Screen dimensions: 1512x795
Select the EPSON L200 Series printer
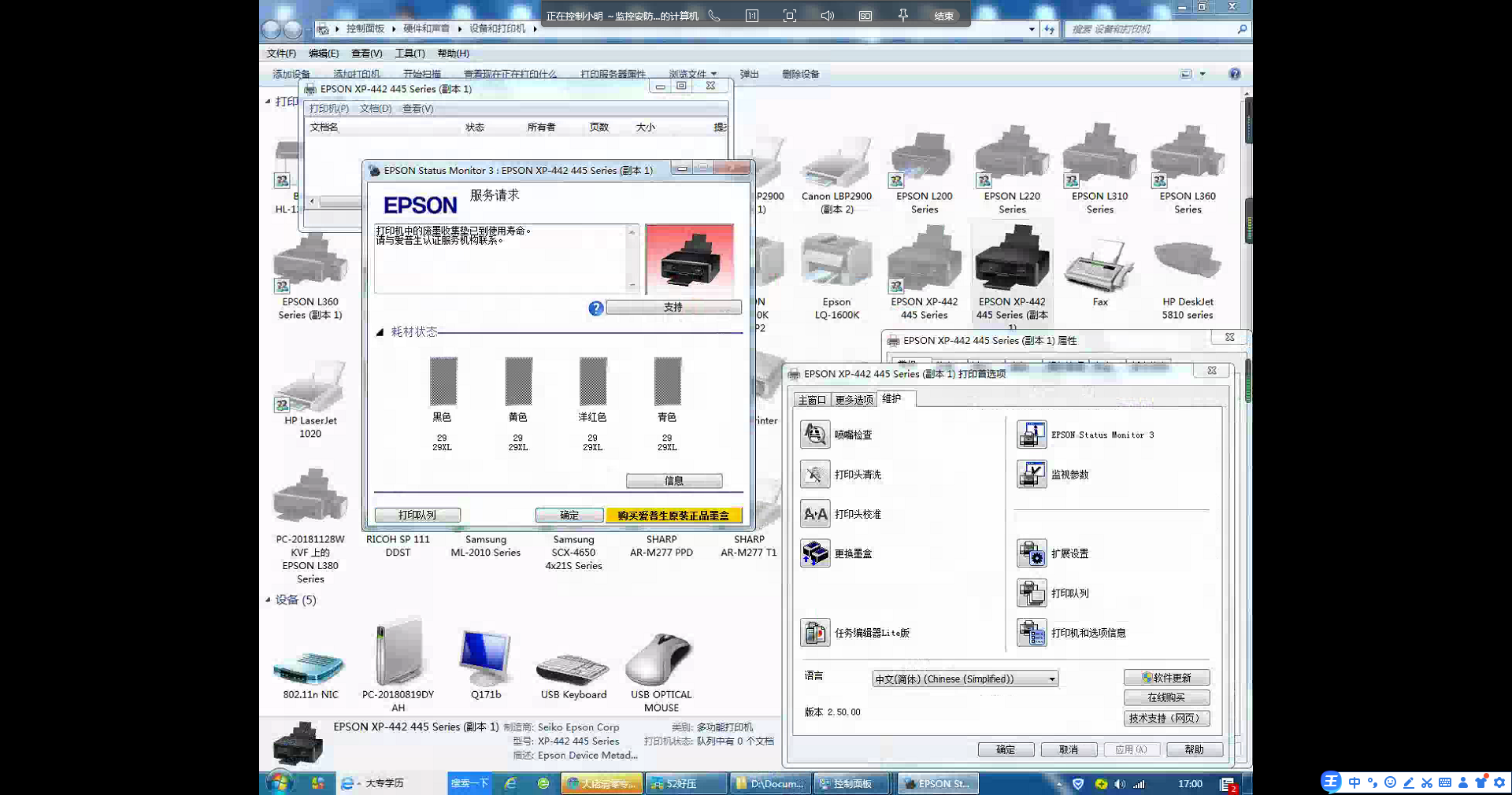(x=924, y=169)
